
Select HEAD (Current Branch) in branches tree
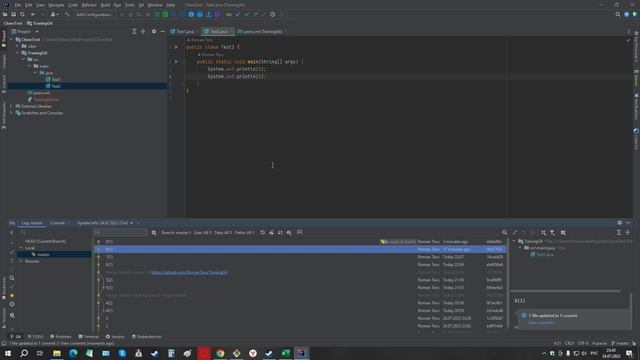[45, 241]
